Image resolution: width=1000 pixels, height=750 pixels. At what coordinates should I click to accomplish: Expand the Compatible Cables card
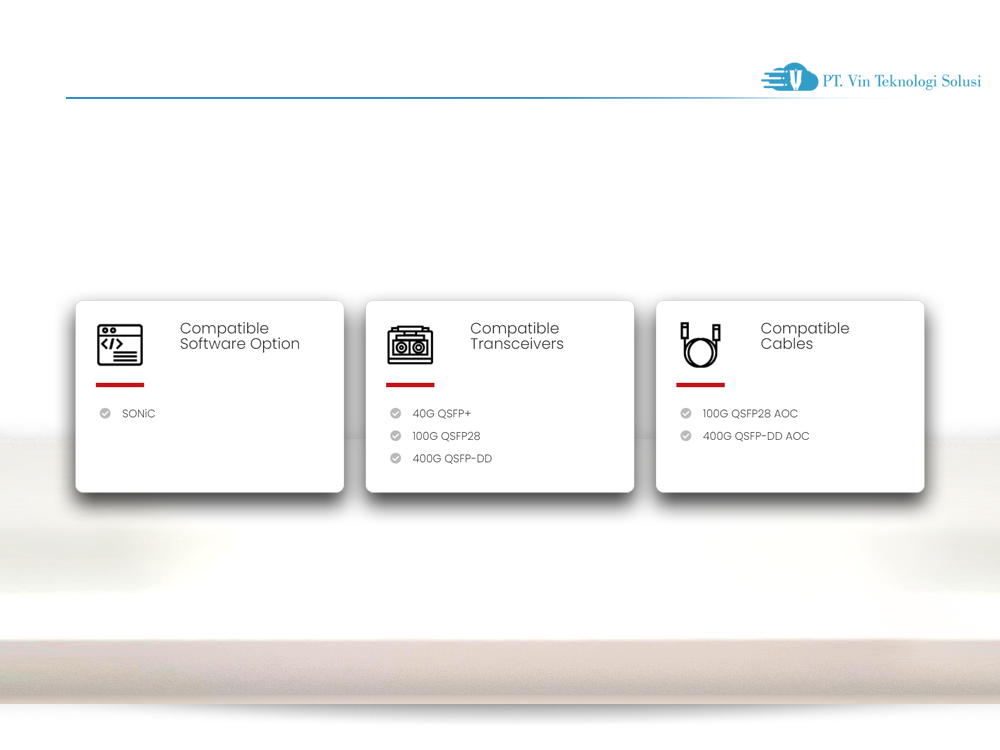790,396
